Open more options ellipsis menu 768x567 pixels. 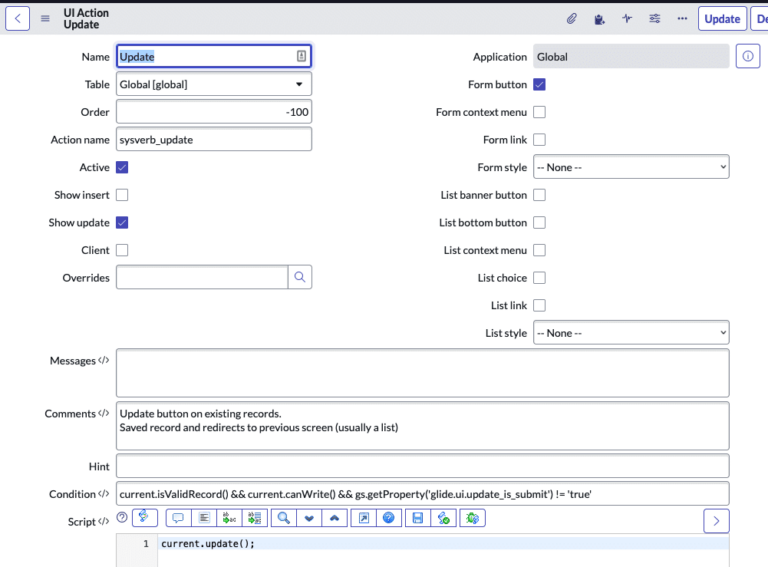tap(682, 19)
